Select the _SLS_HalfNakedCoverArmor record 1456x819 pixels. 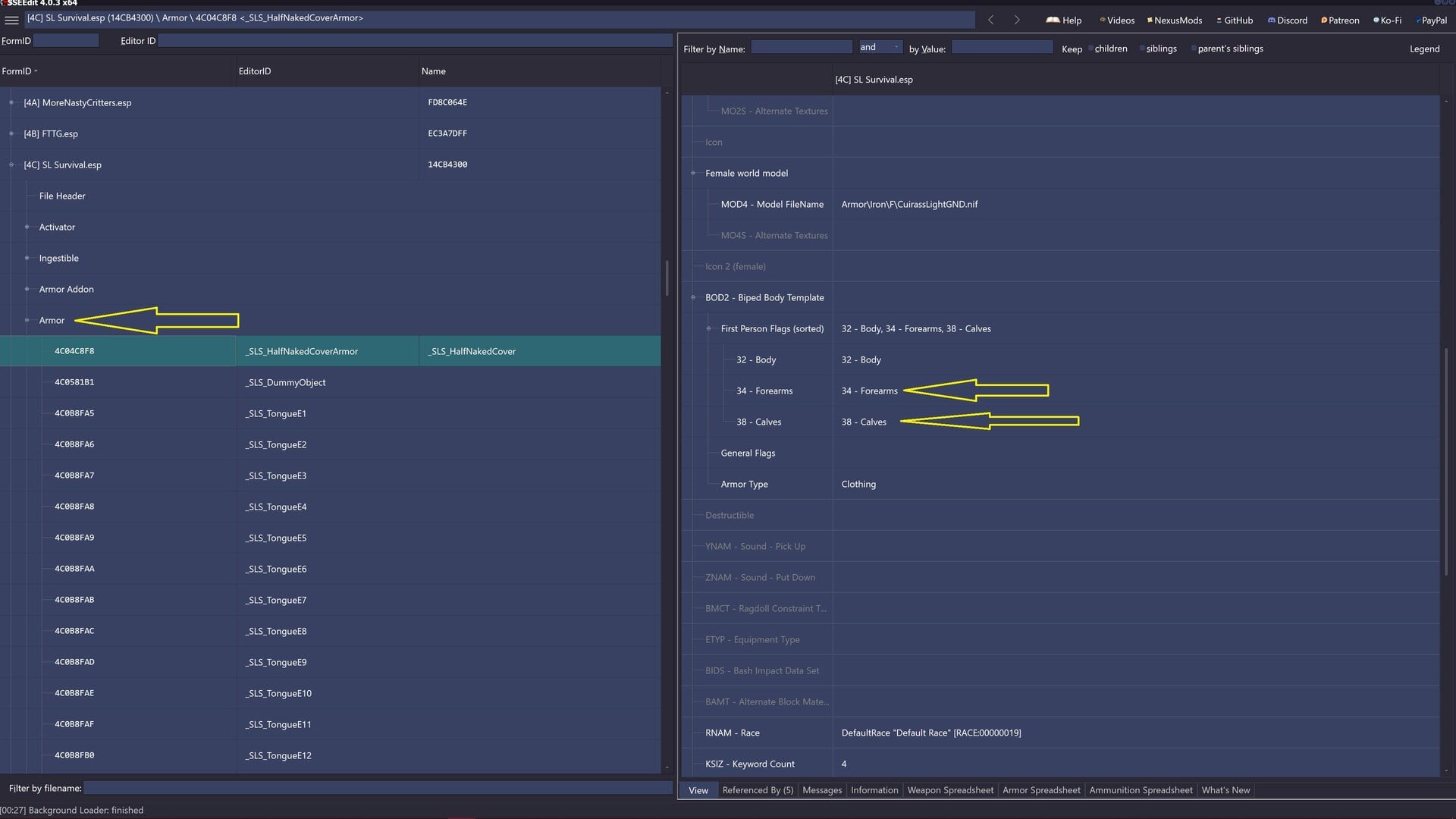[x=330, y=351]
